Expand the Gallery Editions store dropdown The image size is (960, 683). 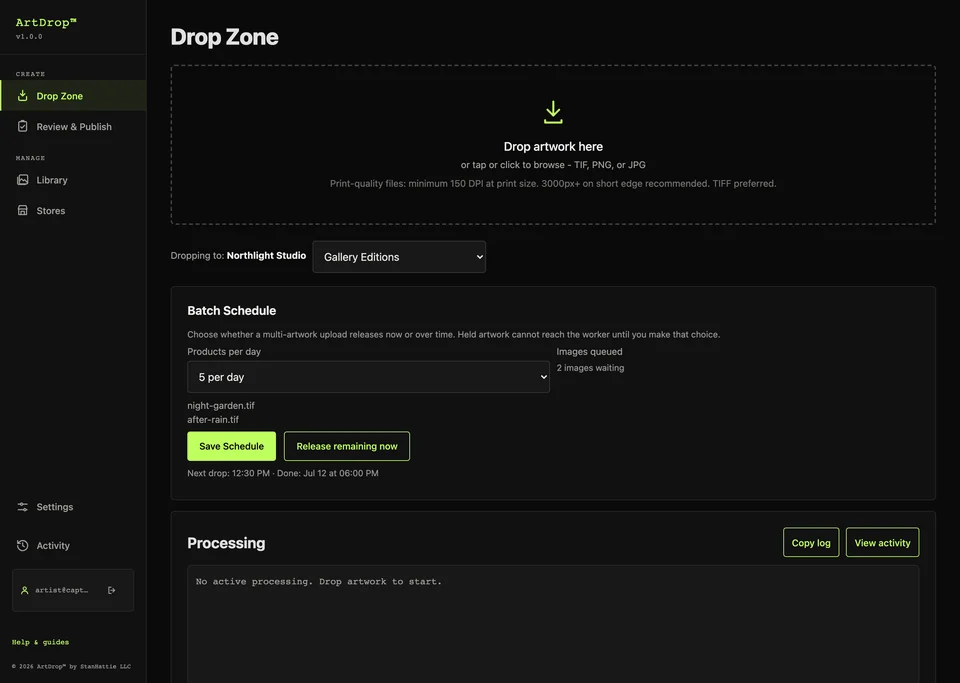(399, 257)
